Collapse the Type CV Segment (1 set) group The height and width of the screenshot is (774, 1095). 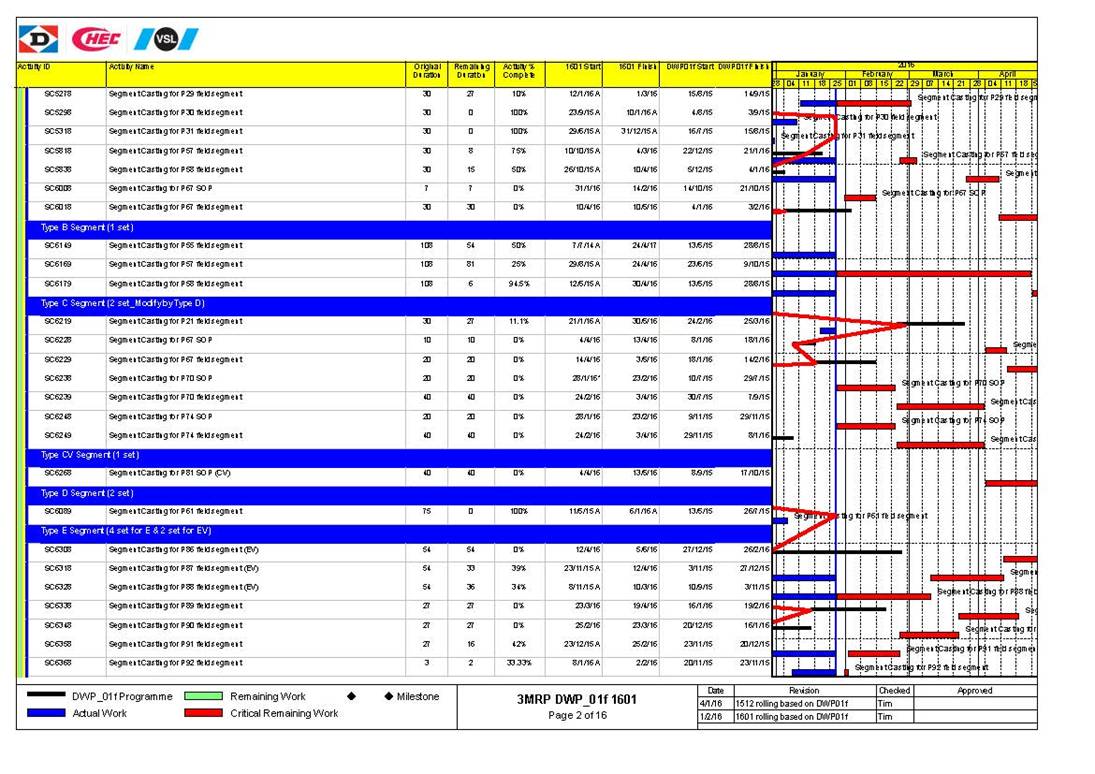pyautogui.click(x=90, y=455)
